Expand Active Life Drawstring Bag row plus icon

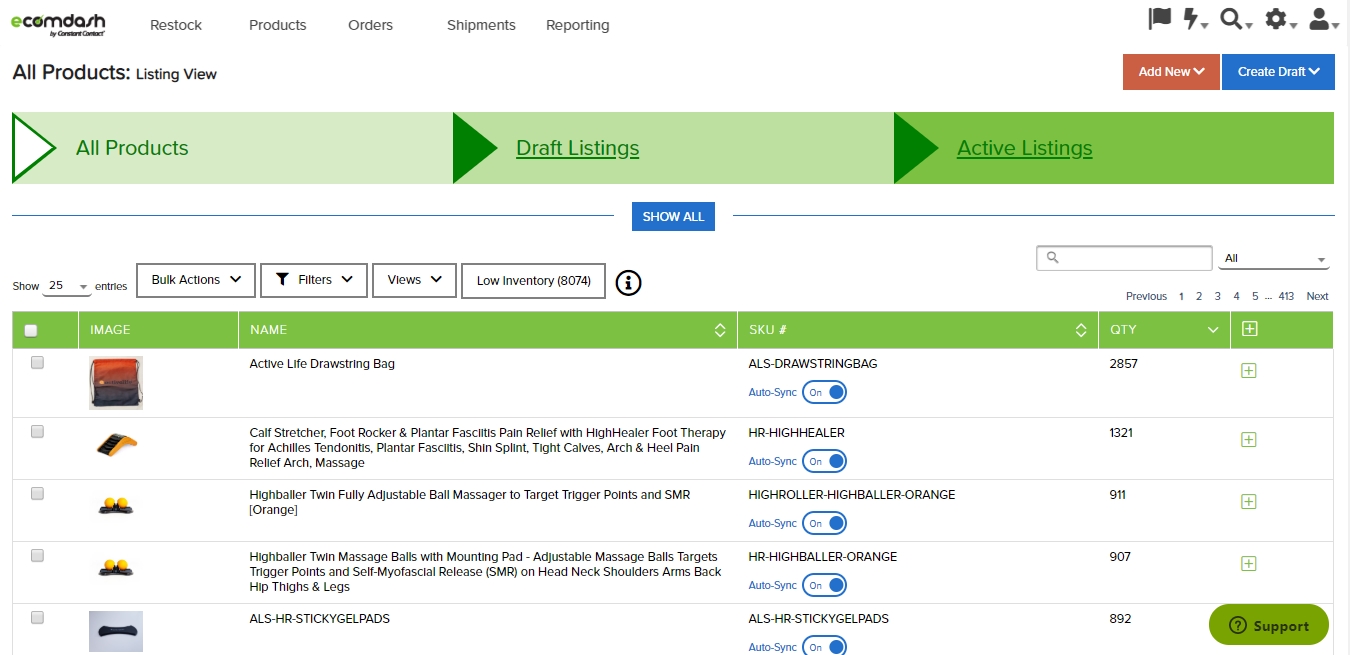(x=1248, y=371)
